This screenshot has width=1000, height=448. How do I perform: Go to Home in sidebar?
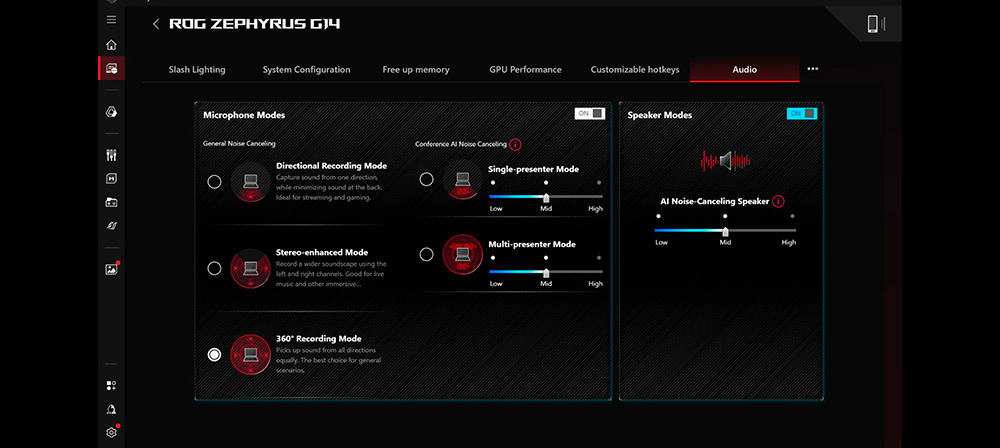pos(112,45)
